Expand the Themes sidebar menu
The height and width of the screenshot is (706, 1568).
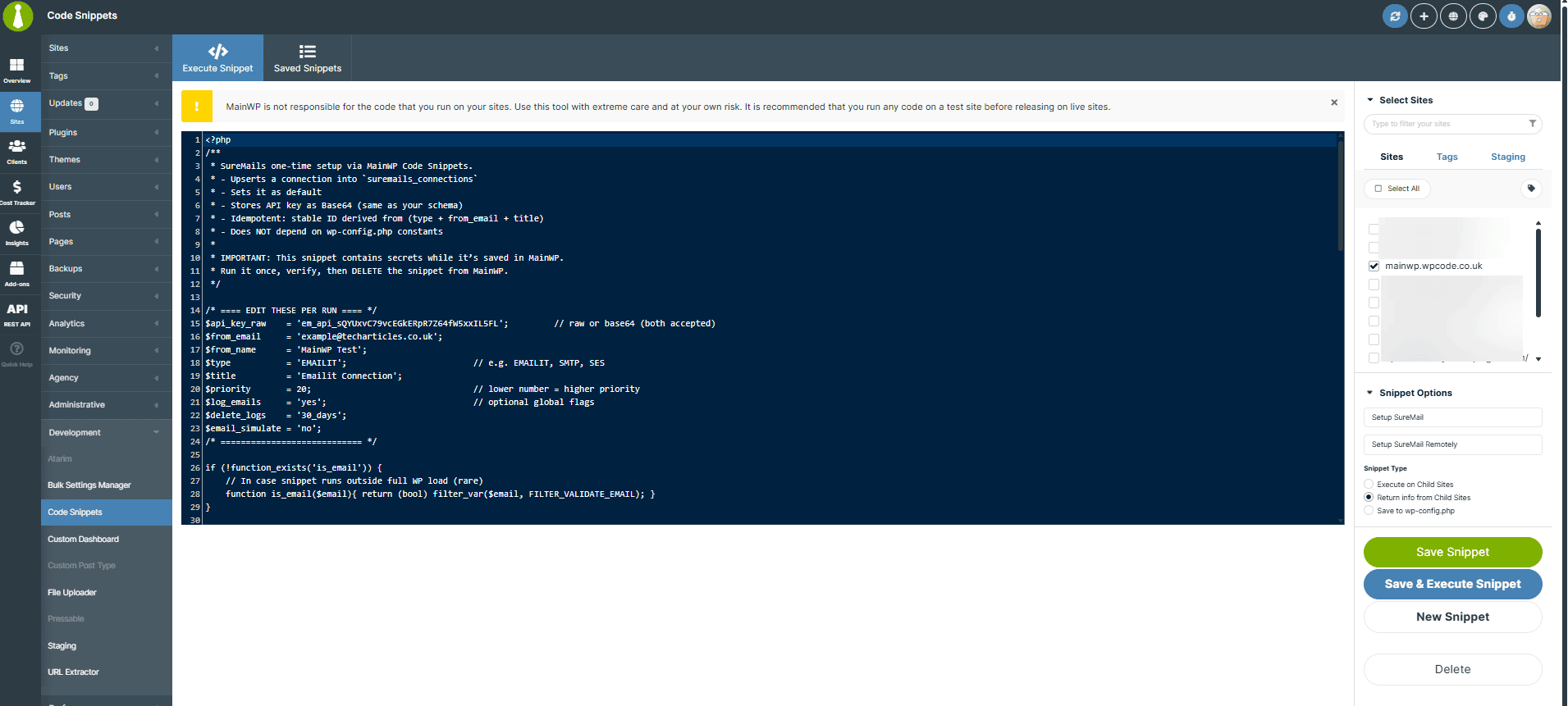[x=107, y=160]
